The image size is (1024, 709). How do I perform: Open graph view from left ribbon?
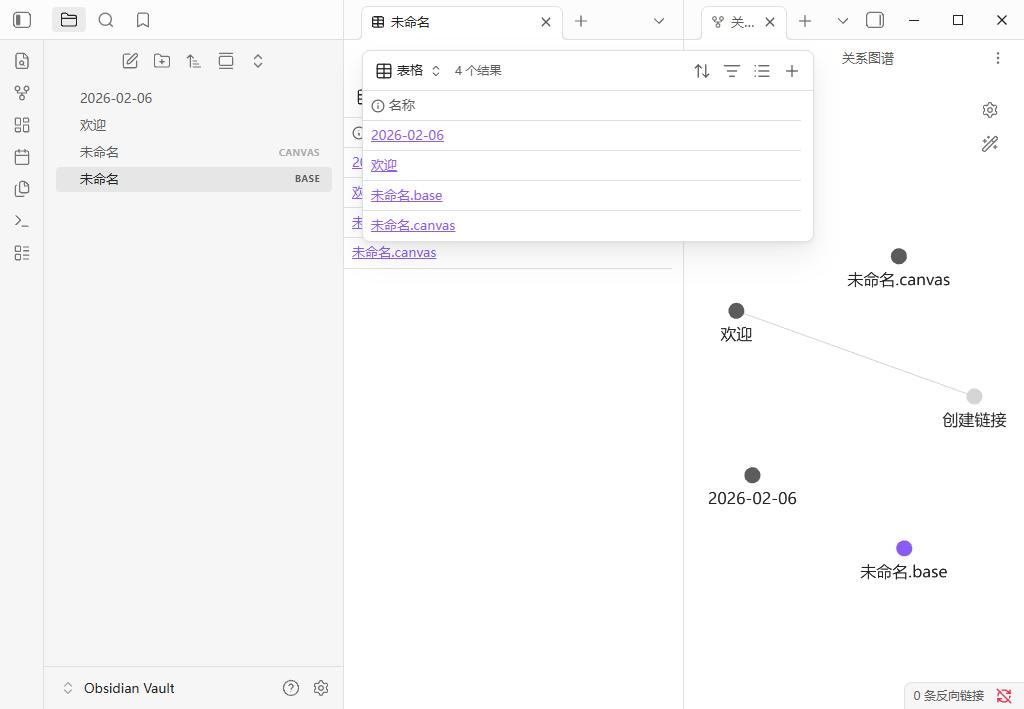pyautogui.click(x=22, y=93)
